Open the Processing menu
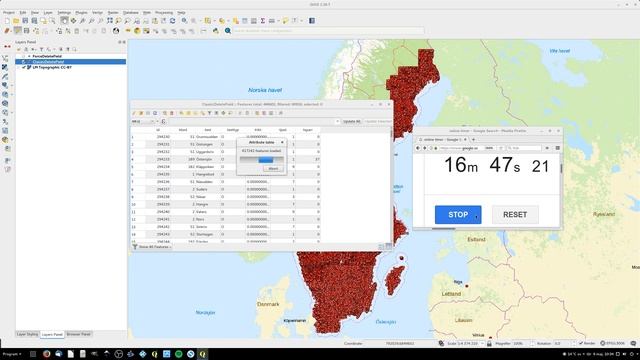The width and height of the screenshot is (640, 360). coord(164,13)
